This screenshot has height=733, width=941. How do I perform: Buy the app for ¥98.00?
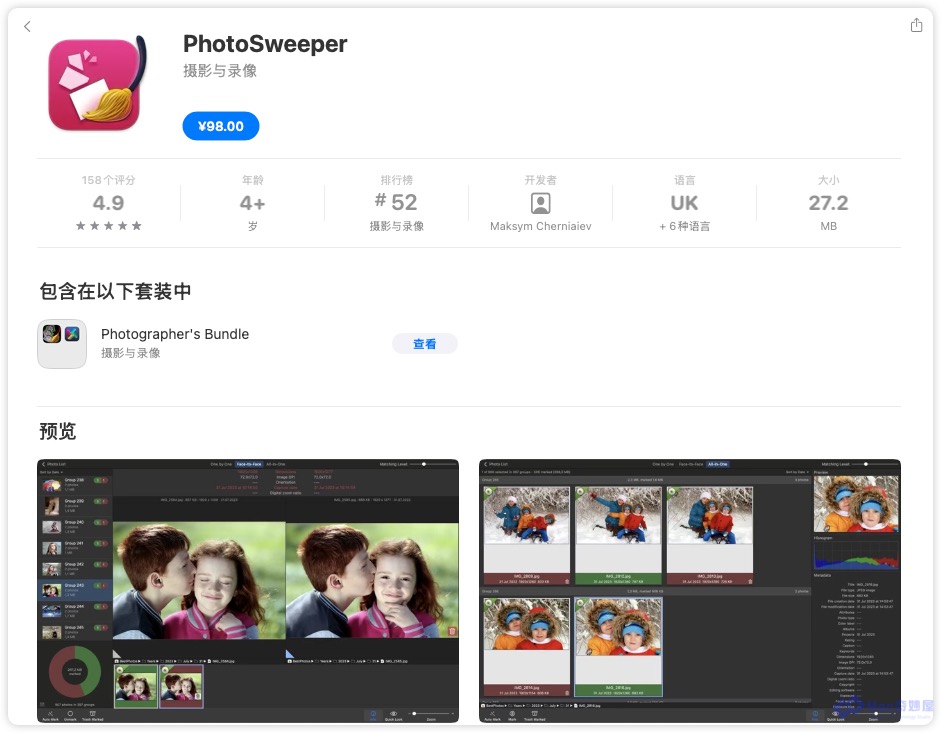point(221,126)
